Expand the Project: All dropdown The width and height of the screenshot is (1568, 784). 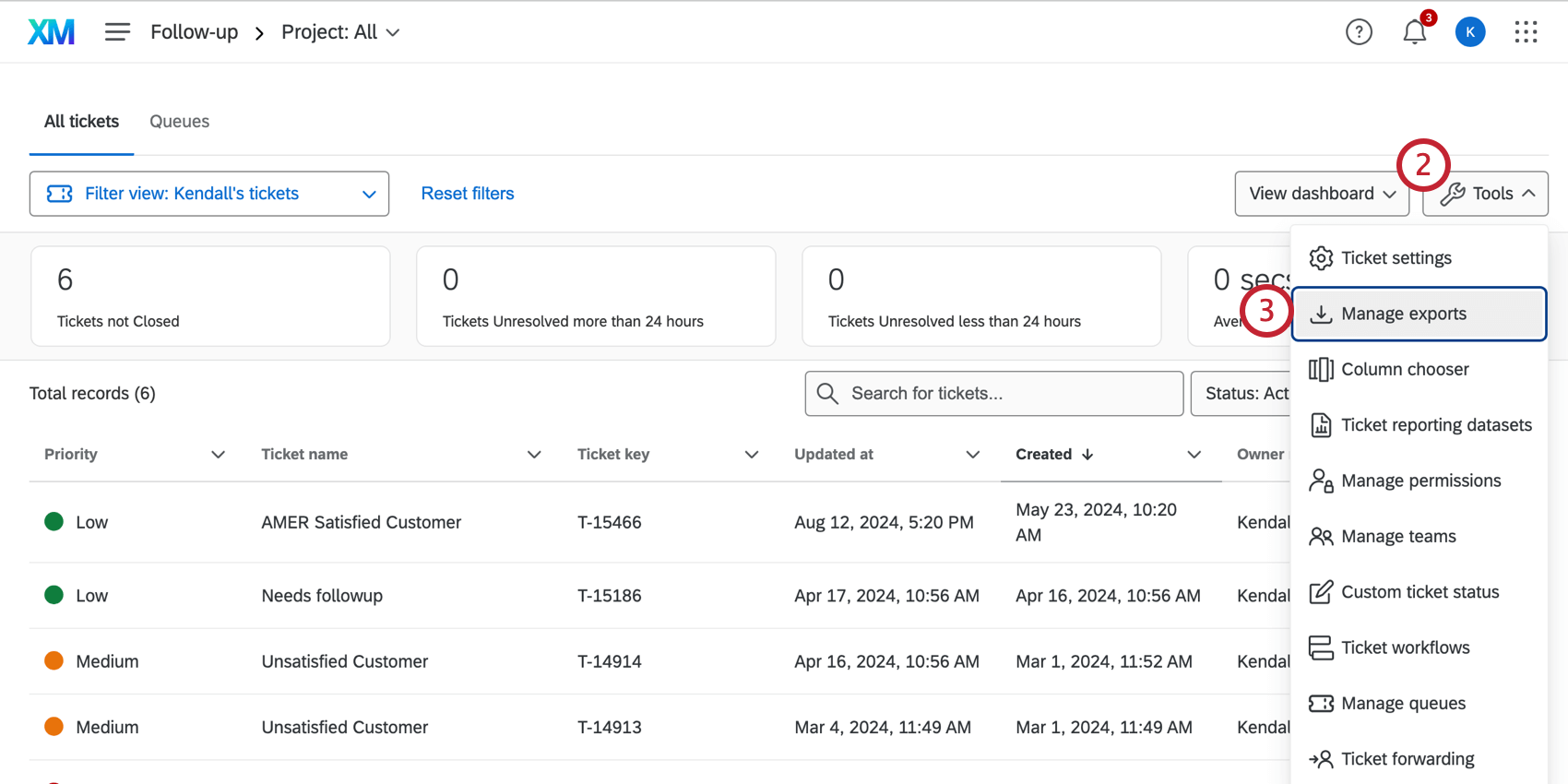pos(340,32)
